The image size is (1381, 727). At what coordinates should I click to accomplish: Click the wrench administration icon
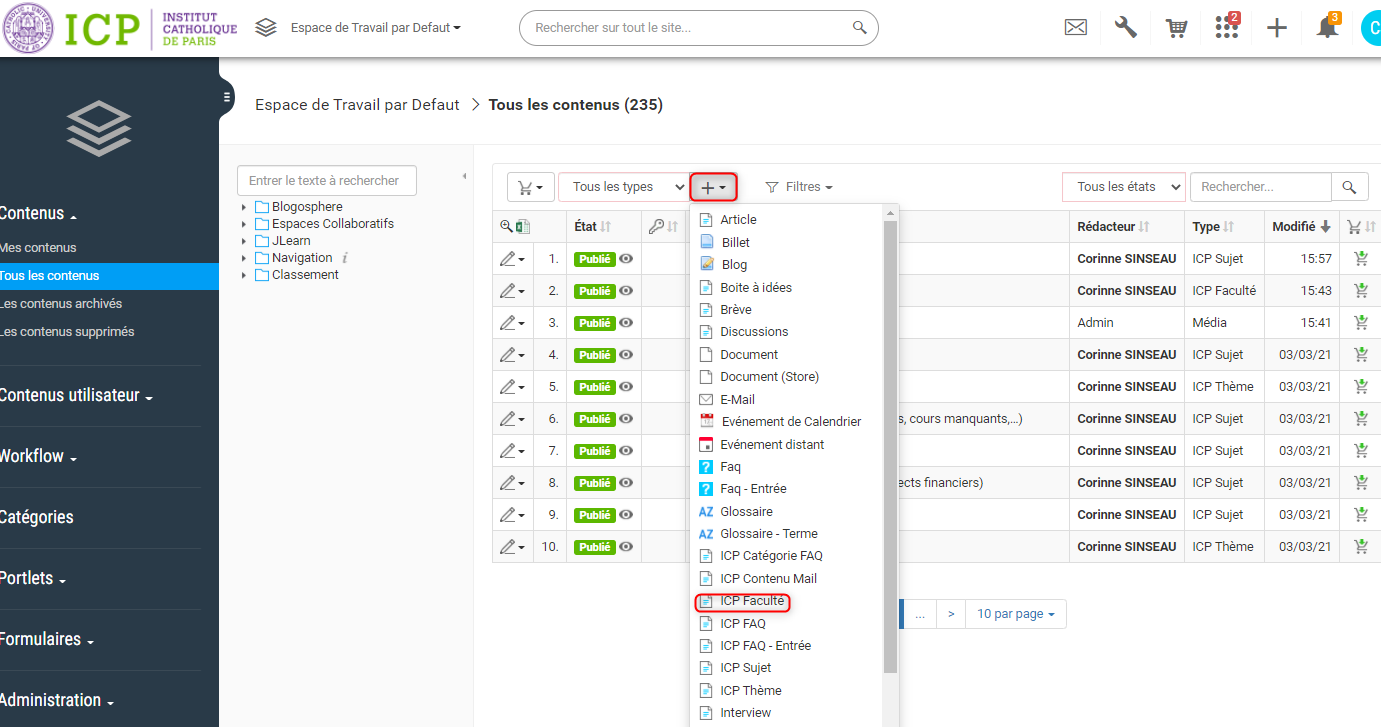1126,28
